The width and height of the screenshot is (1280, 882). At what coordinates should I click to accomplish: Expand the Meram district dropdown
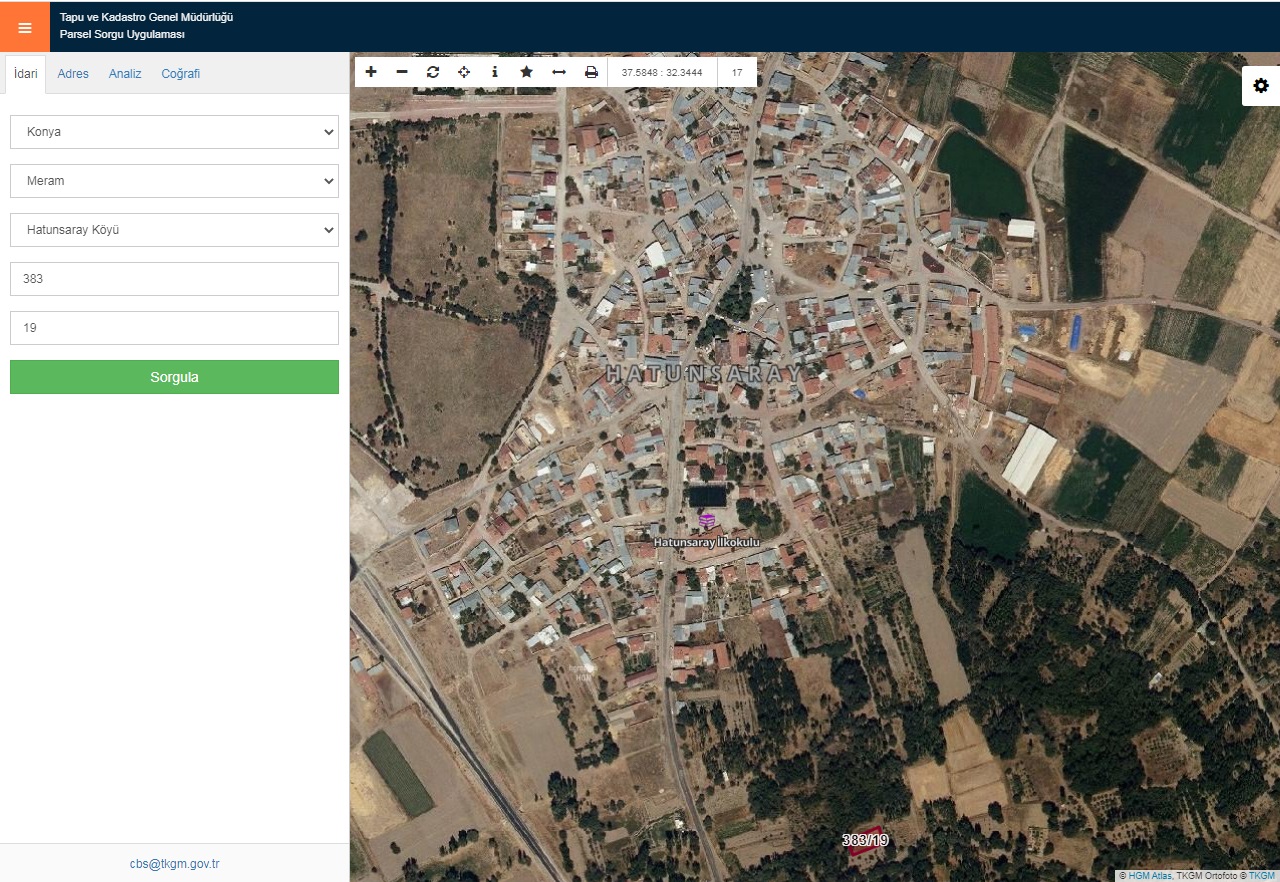click(x=174, y=181)
